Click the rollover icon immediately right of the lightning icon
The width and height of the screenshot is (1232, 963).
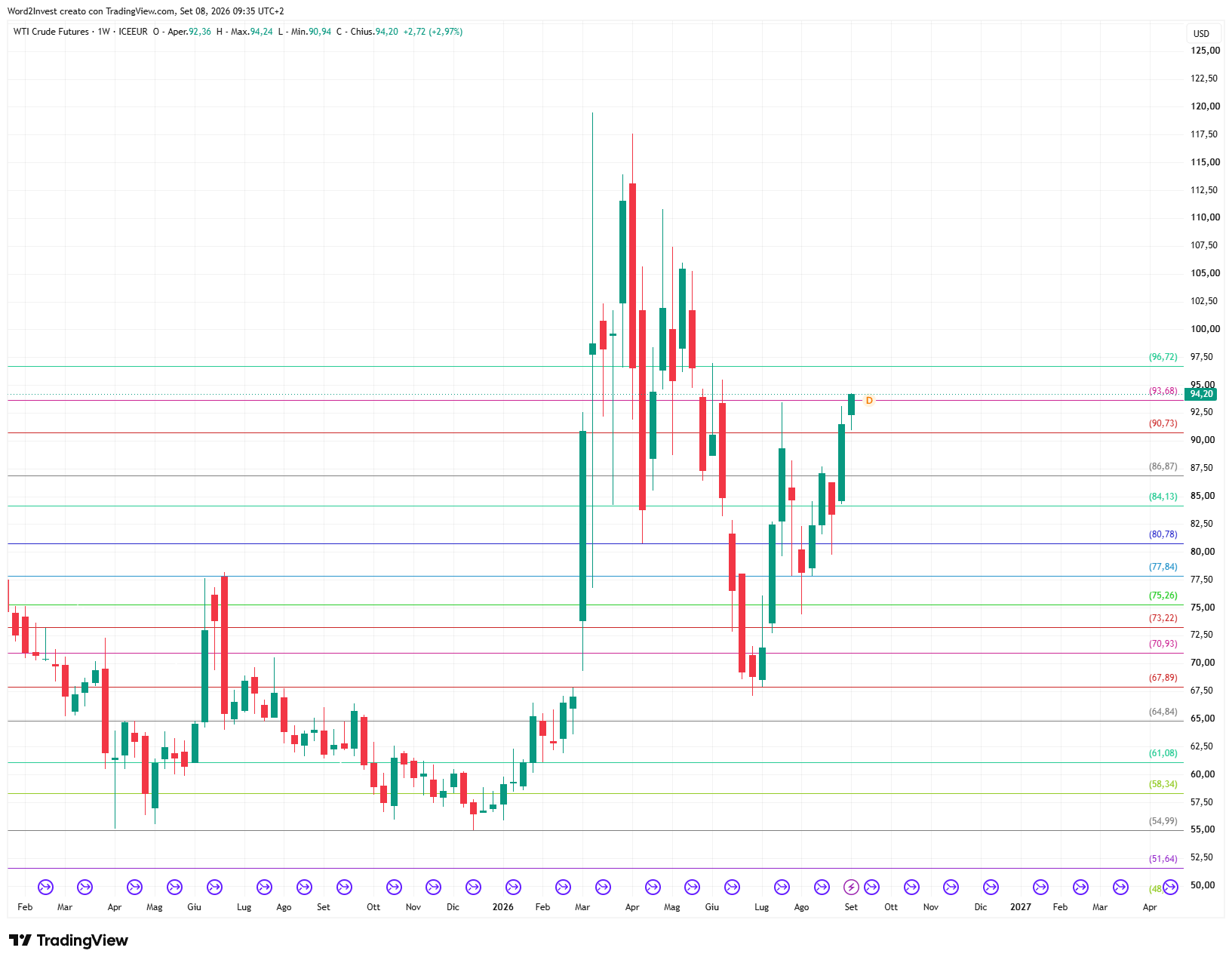pos(871,887)
